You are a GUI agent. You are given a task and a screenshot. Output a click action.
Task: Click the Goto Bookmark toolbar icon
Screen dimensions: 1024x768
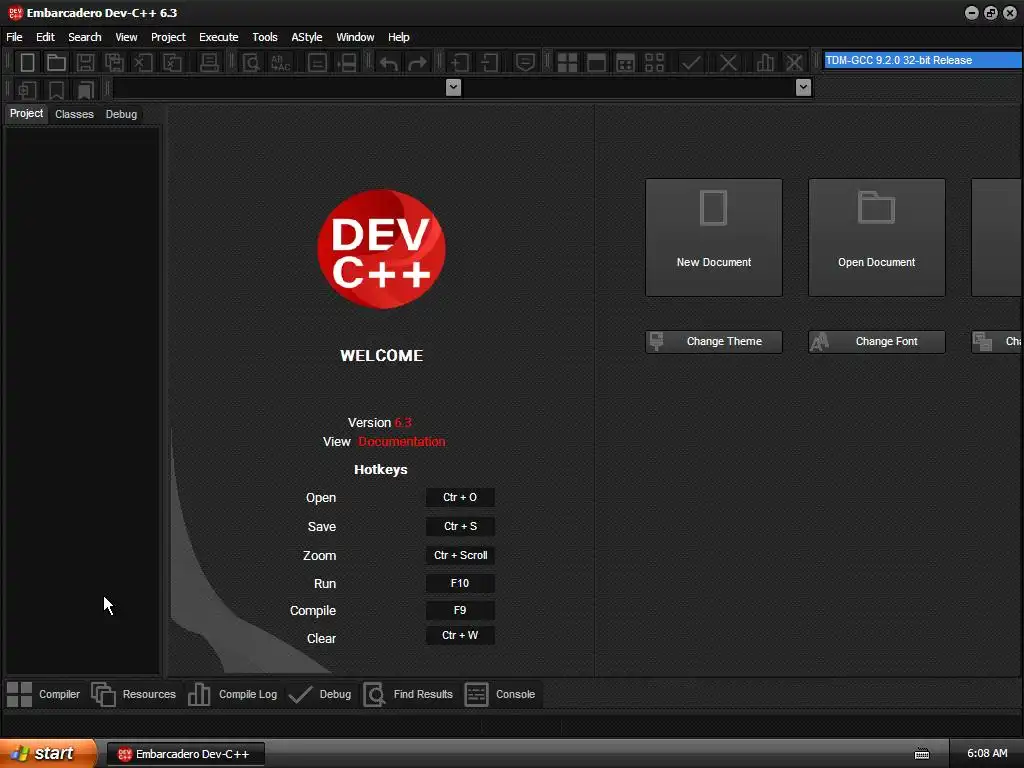[85, 89]
